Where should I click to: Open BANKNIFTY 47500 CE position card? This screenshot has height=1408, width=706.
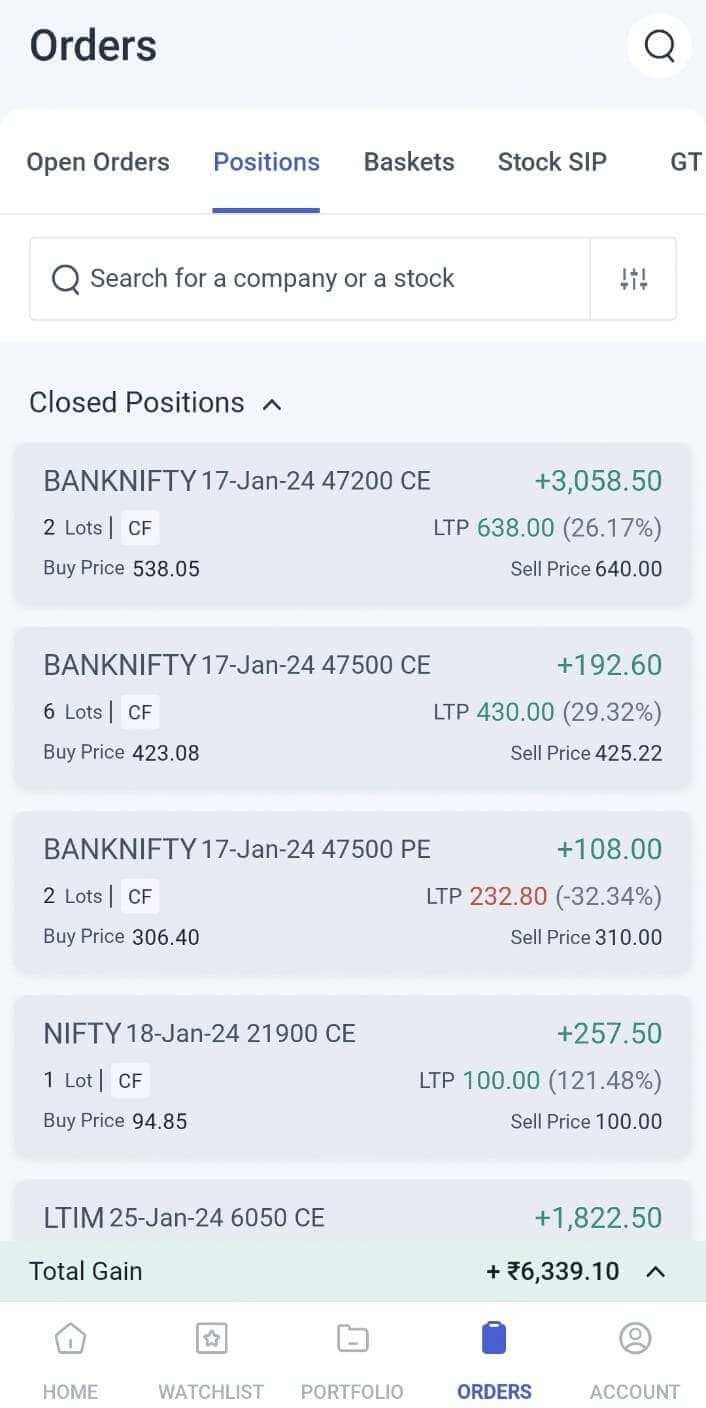coord(352,708)
